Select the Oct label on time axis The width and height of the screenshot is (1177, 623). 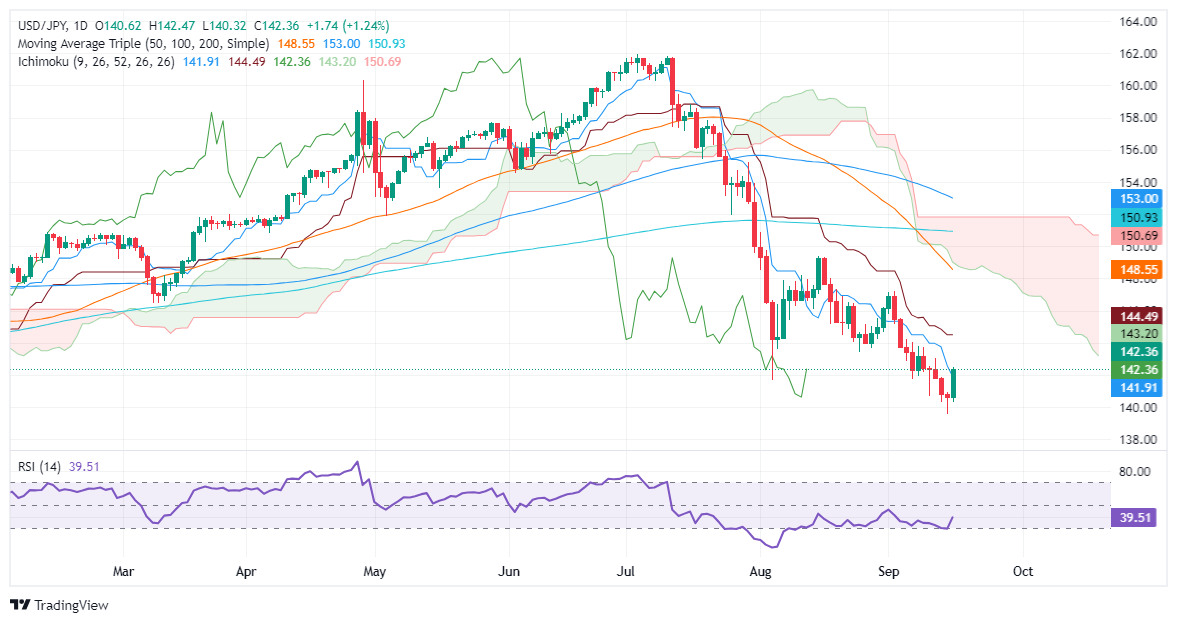1022,571
